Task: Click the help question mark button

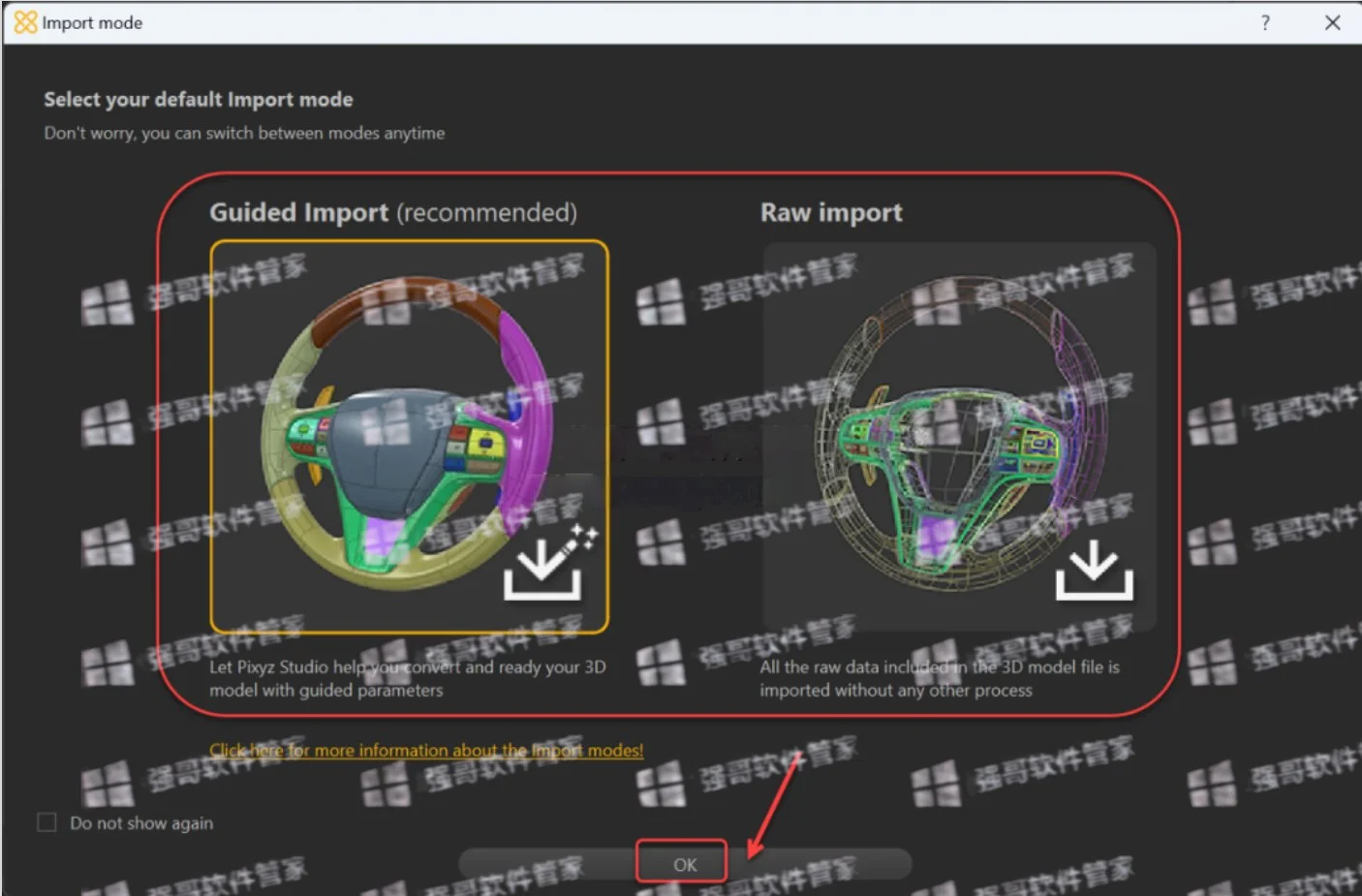Action: click(x=1265, y=22)
